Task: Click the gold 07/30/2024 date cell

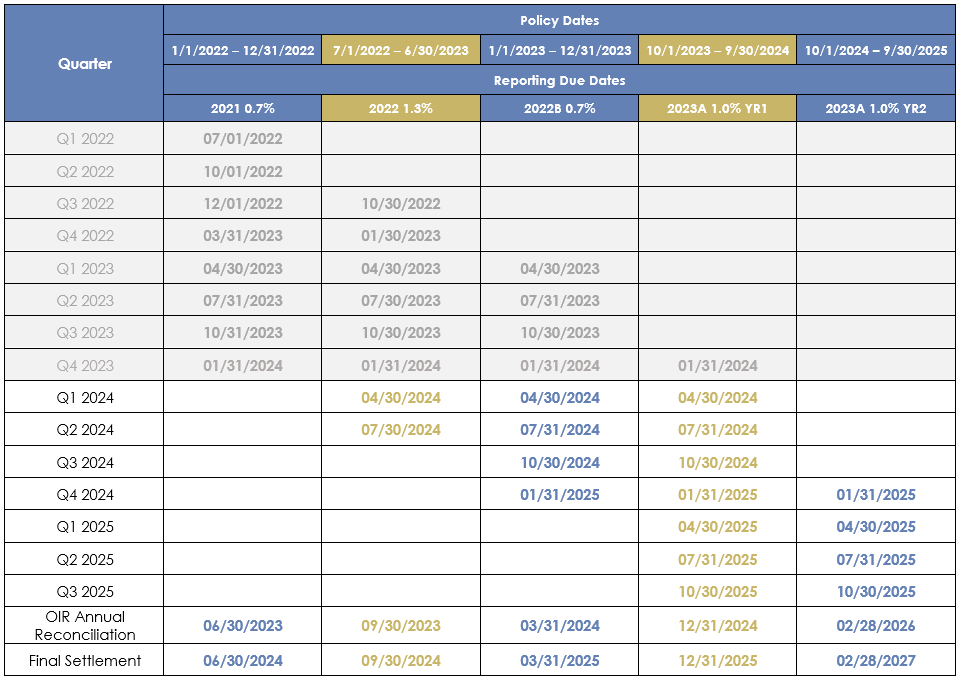Action: pos(401,430)
